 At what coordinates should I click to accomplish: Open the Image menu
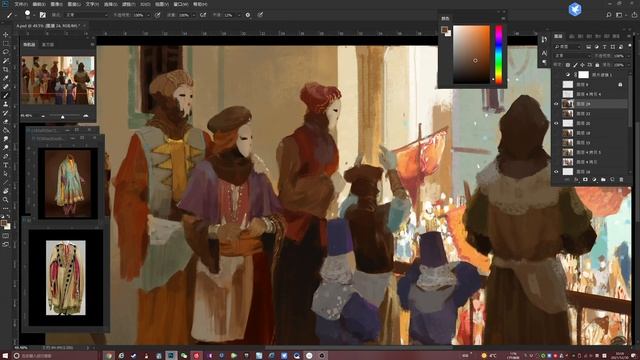tap(56, 4)
